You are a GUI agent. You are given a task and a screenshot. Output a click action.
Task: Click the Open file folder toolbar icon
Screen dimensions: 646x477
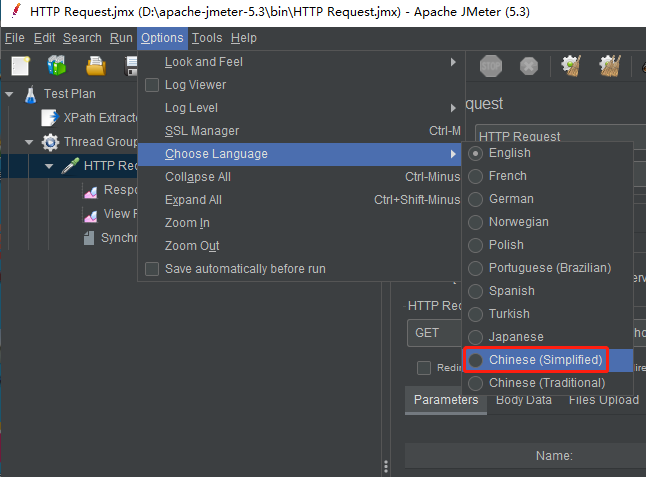(96, 66)
